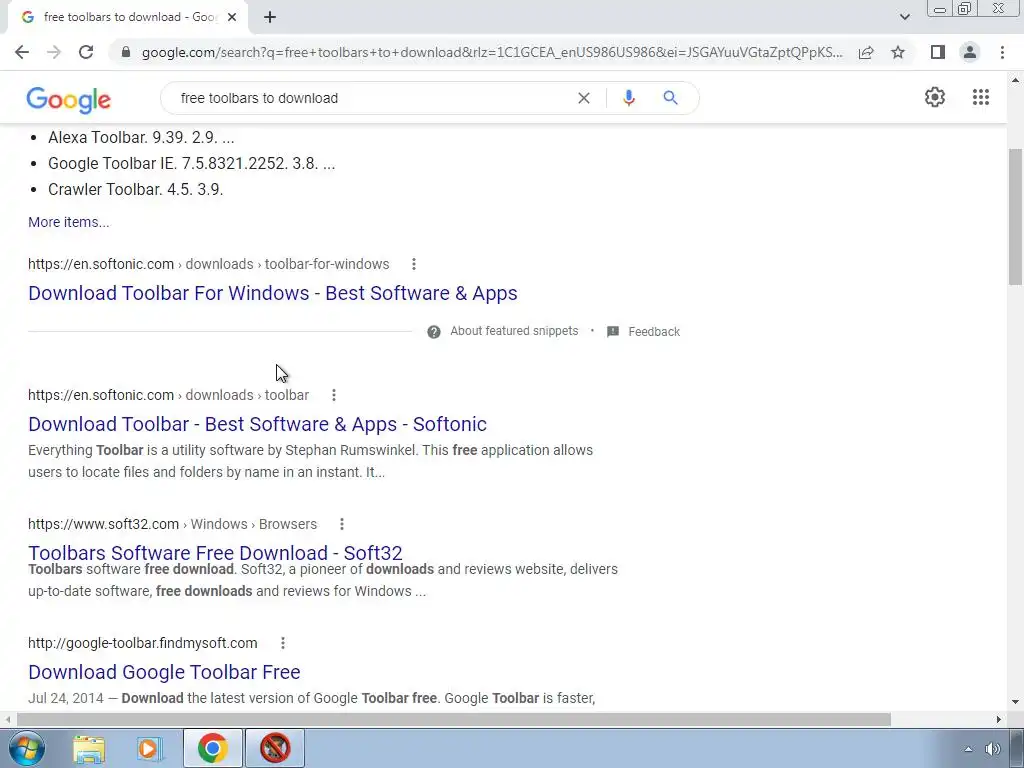Launch Windows Media Player from taskbar
Image resolution: width=1024 pixels, height=768 pixels.
(150, 748)
